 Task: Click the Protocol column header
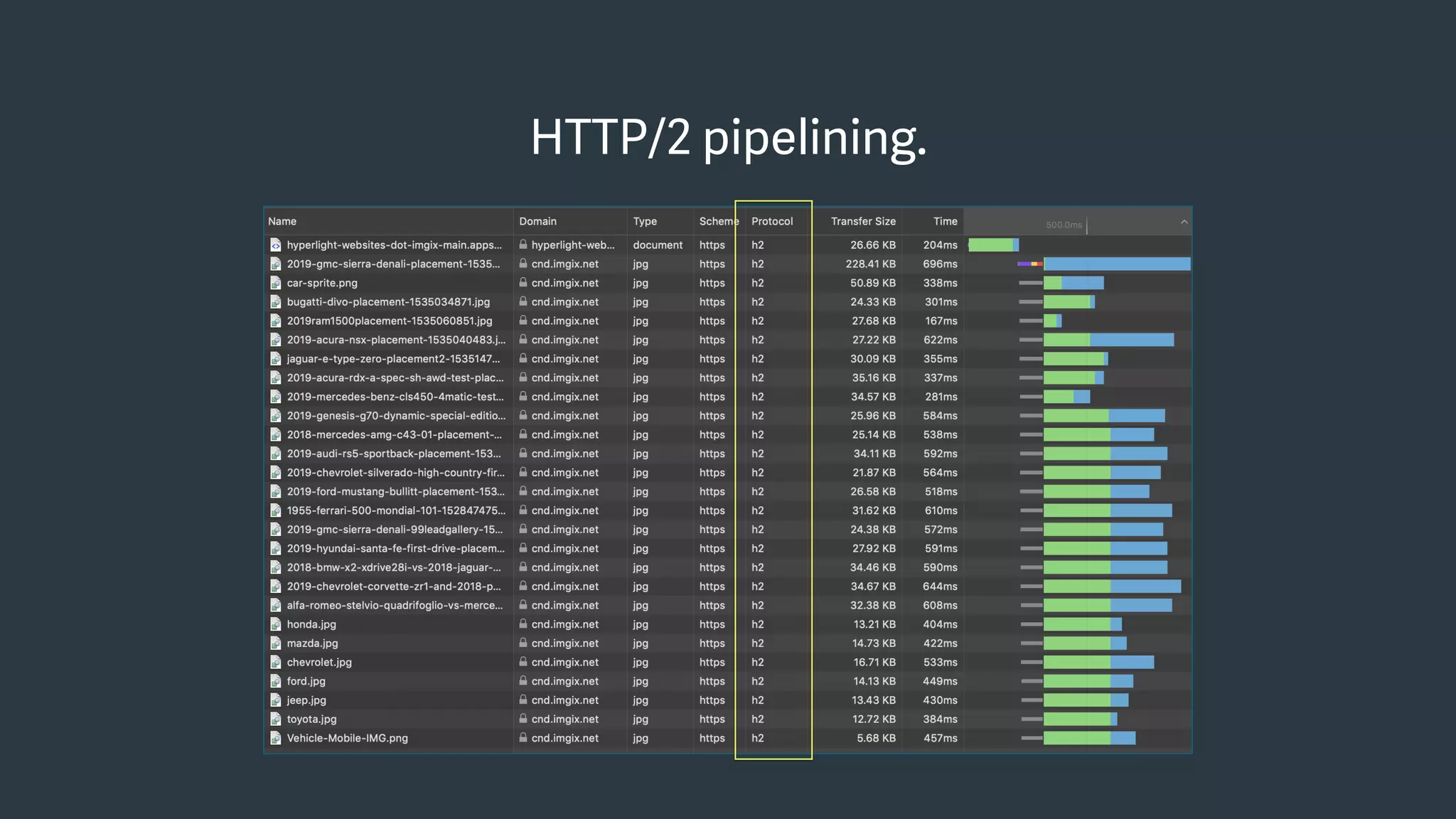tap(771, 221)
